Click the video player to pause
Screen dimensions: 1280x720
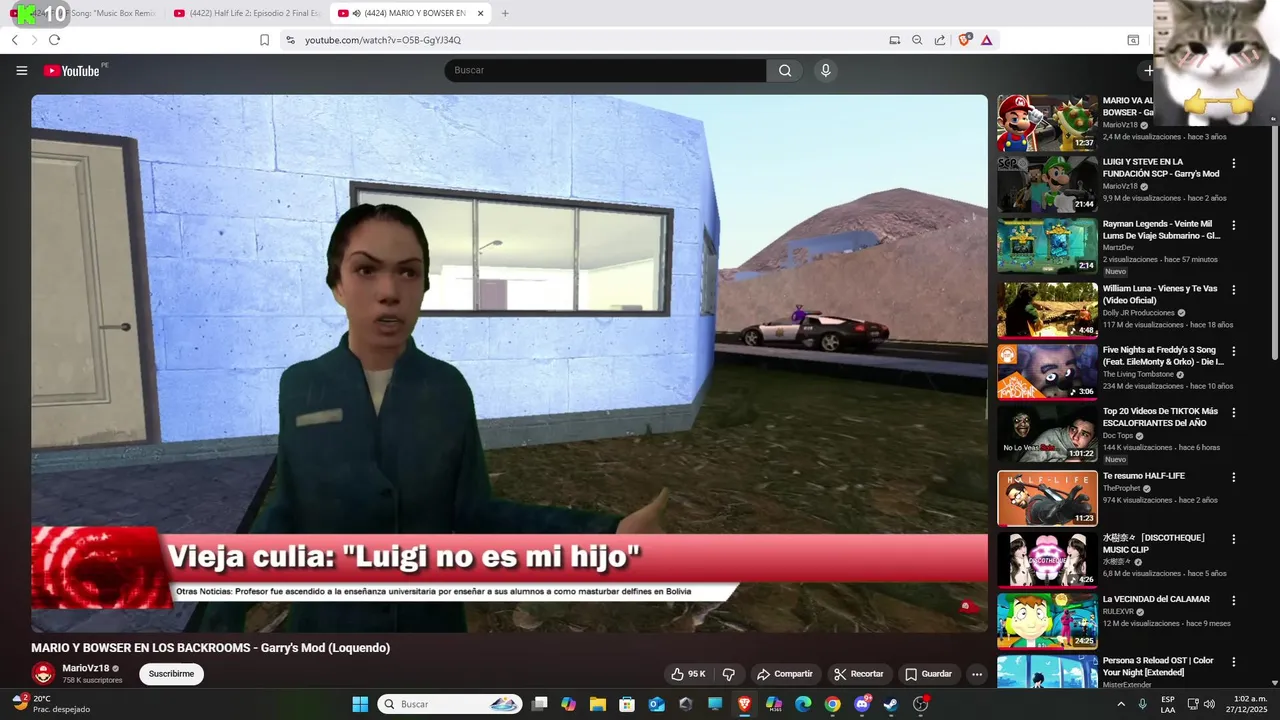tap(509, 363)
